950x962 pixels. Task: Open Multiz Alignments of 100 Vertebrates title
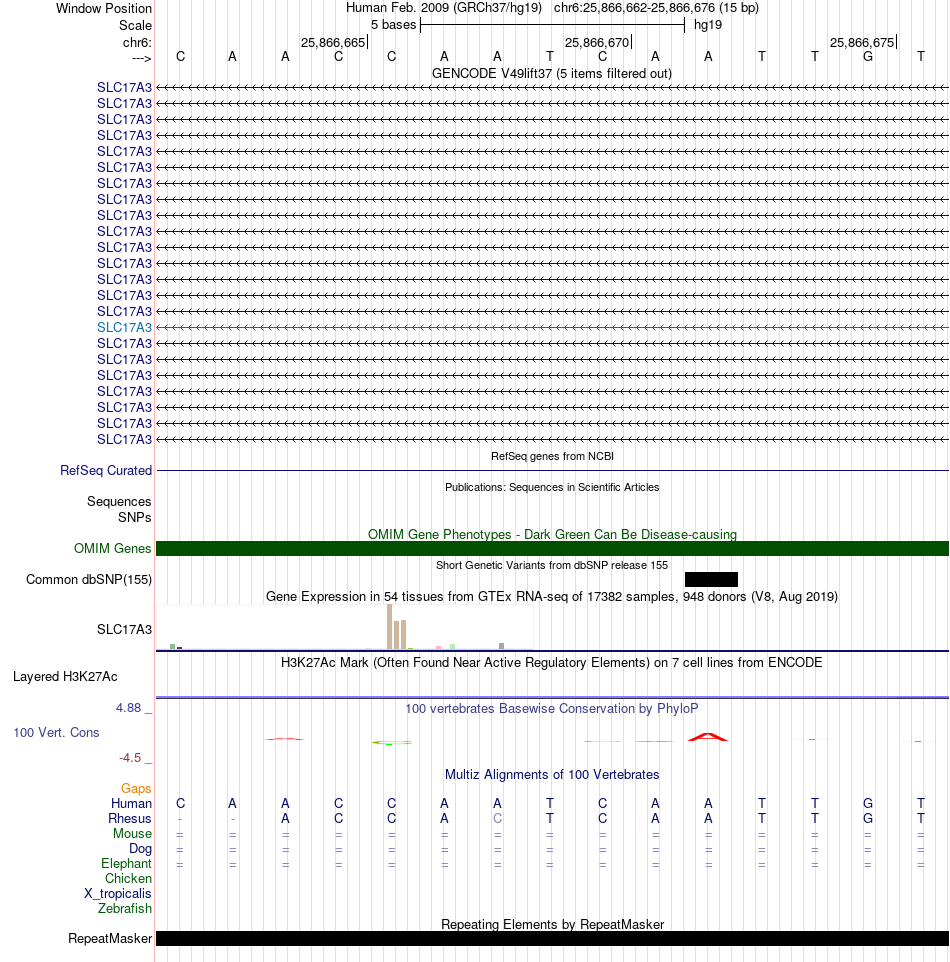pyautogui.click(x=552, y=775)
